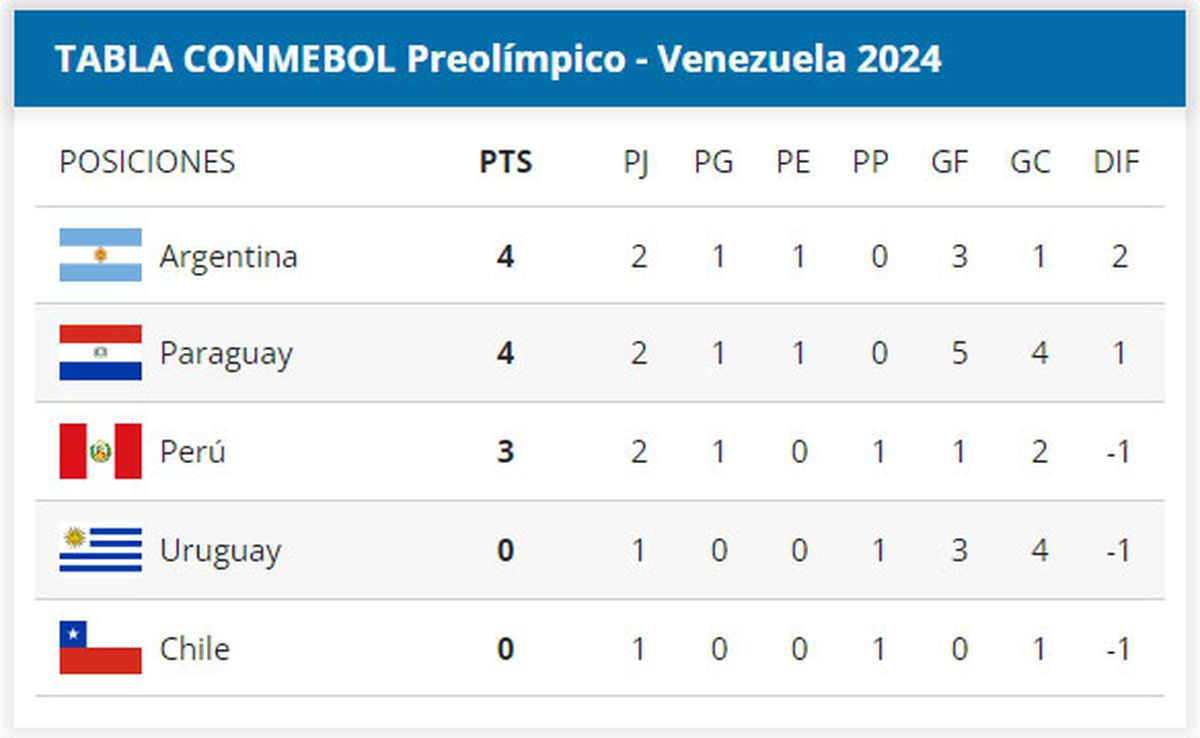Click Argentina's points value
Screen dimensions: 1200x738
[x=505, y=257]
